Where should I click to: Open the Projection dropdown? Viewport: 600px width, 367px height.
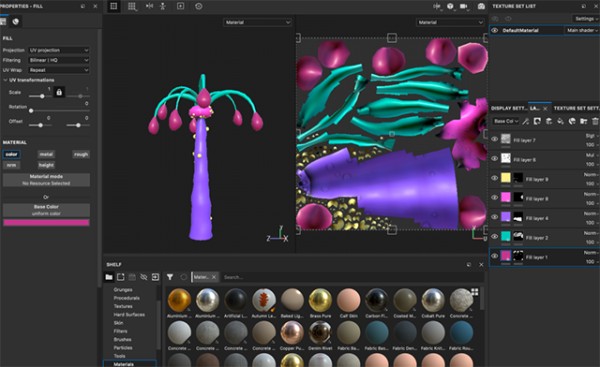click(x=59, y=50)
